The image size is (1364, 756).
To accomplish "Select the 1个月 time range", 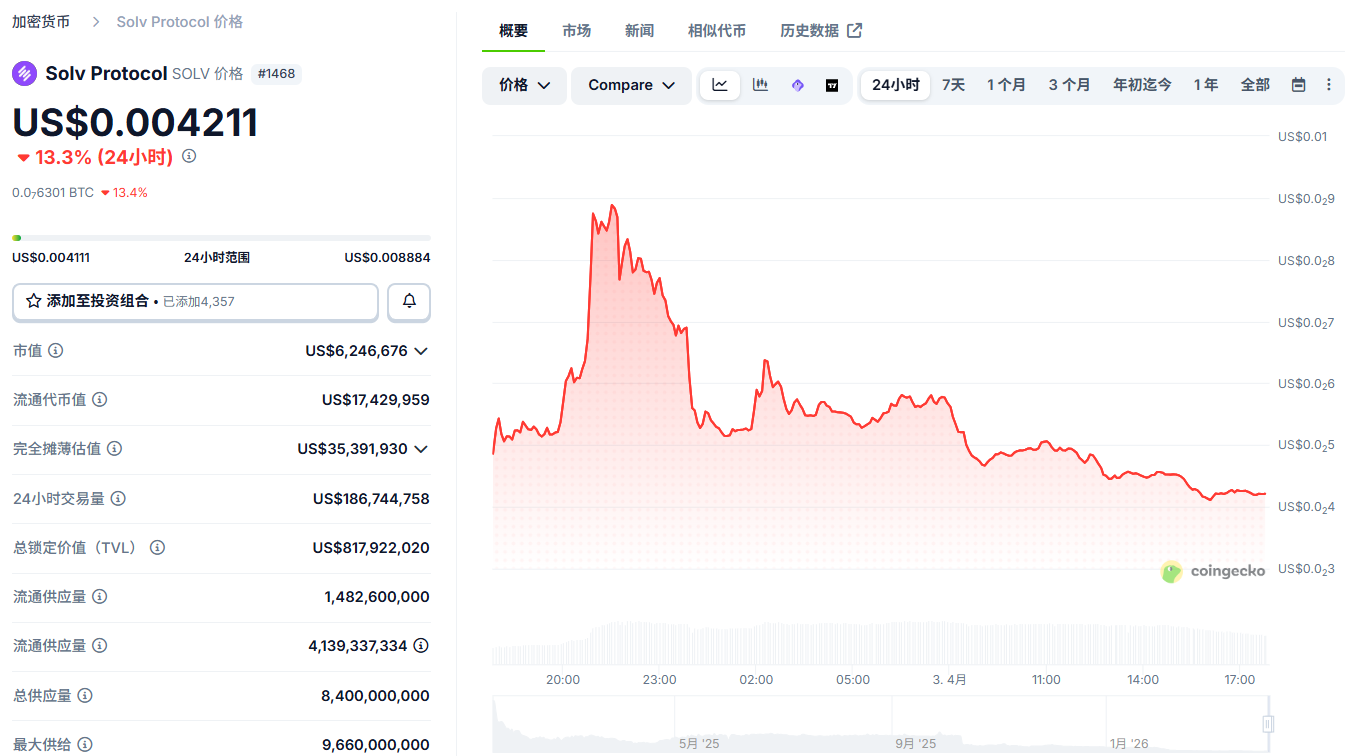I will 1006,85.
